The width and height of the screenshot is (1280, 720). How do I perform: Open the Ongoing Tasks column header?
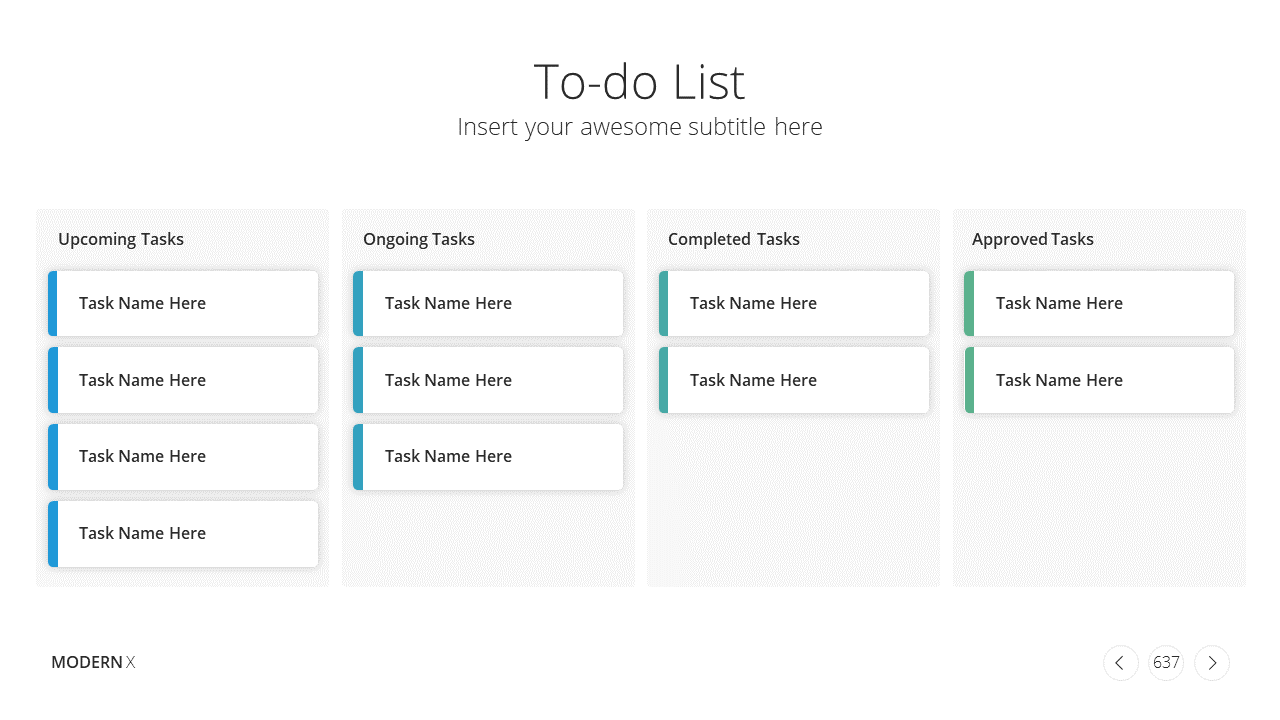tap(419, 239)
